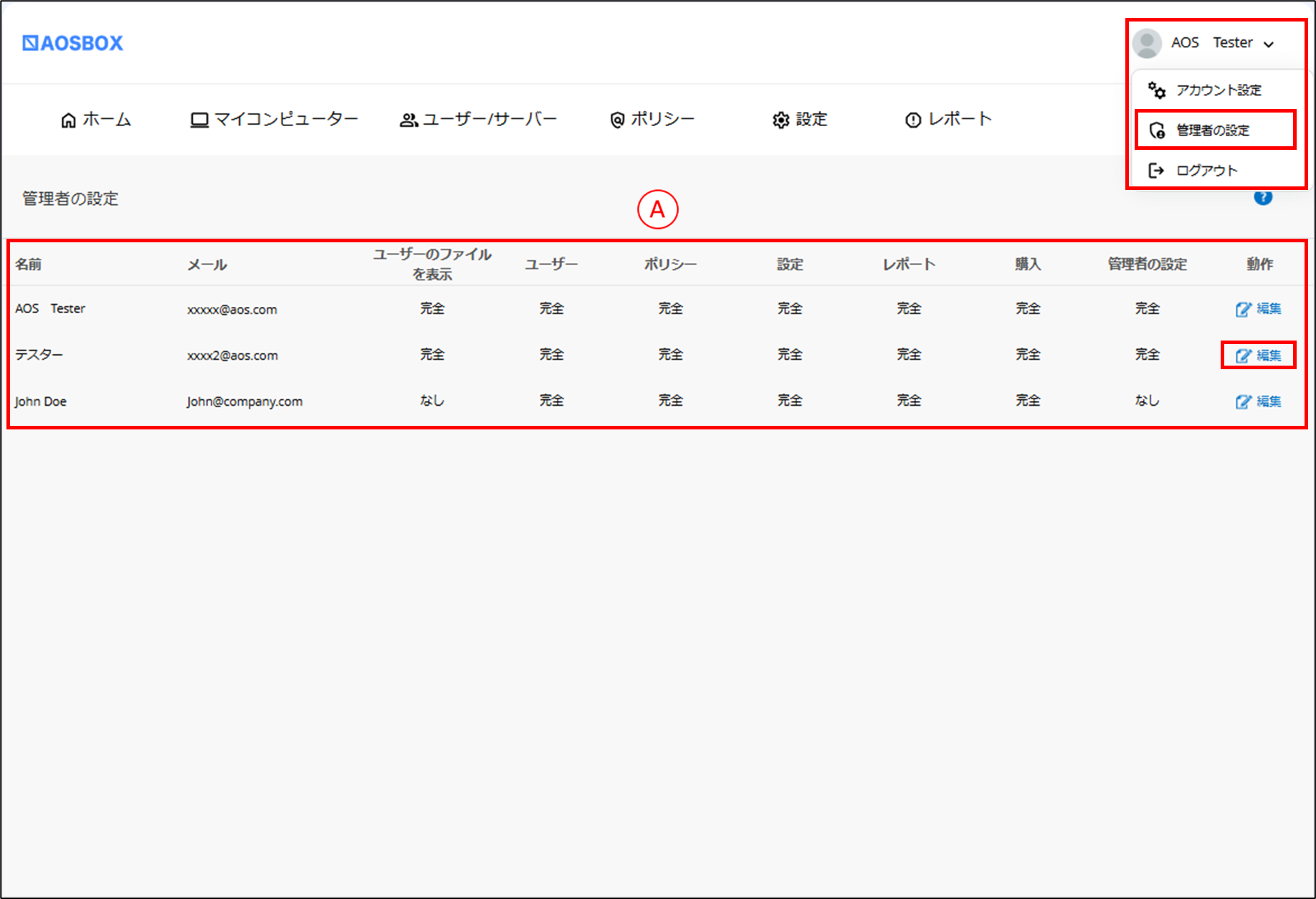1316x899 pixels.
Task: Switch to ユーザー/サーバー tab
Action: coord(478,119)
